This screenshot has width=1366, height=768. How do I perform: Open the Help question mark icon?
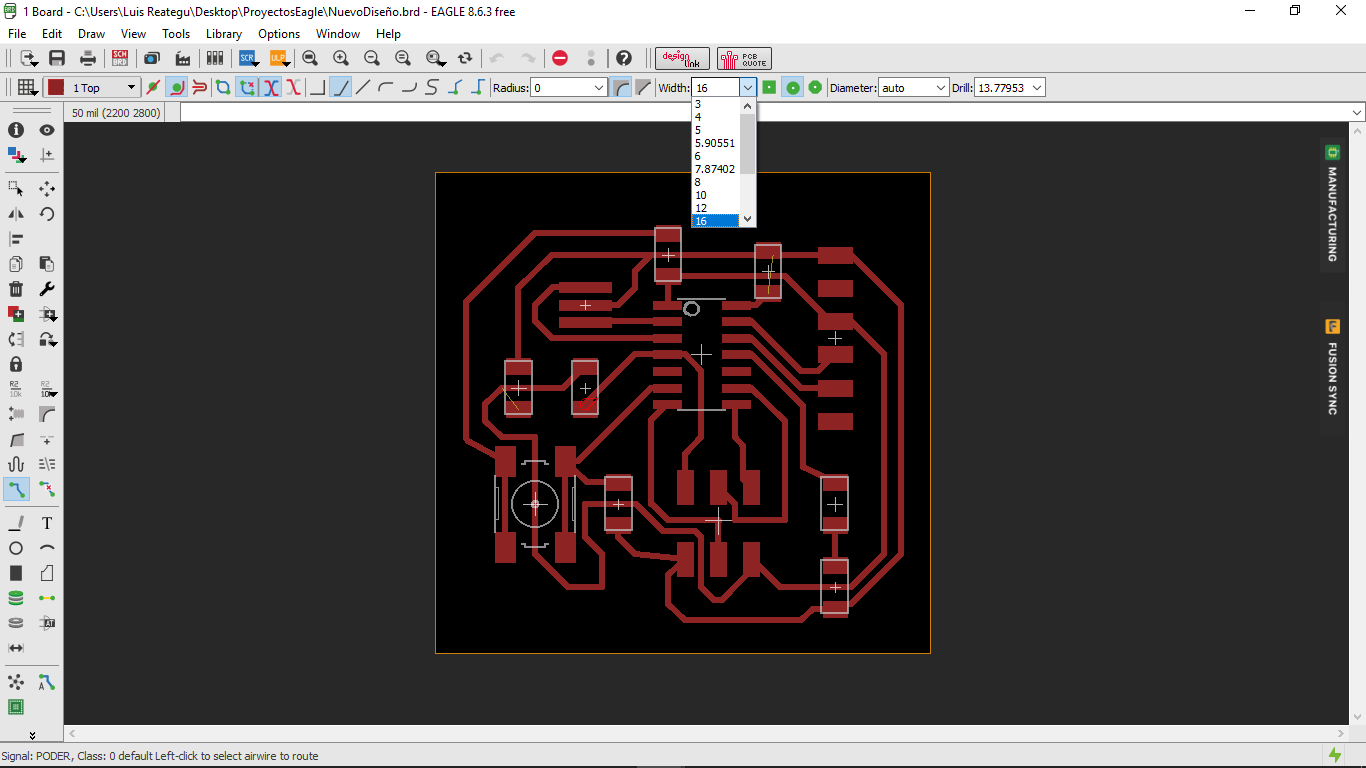[624, 58]
